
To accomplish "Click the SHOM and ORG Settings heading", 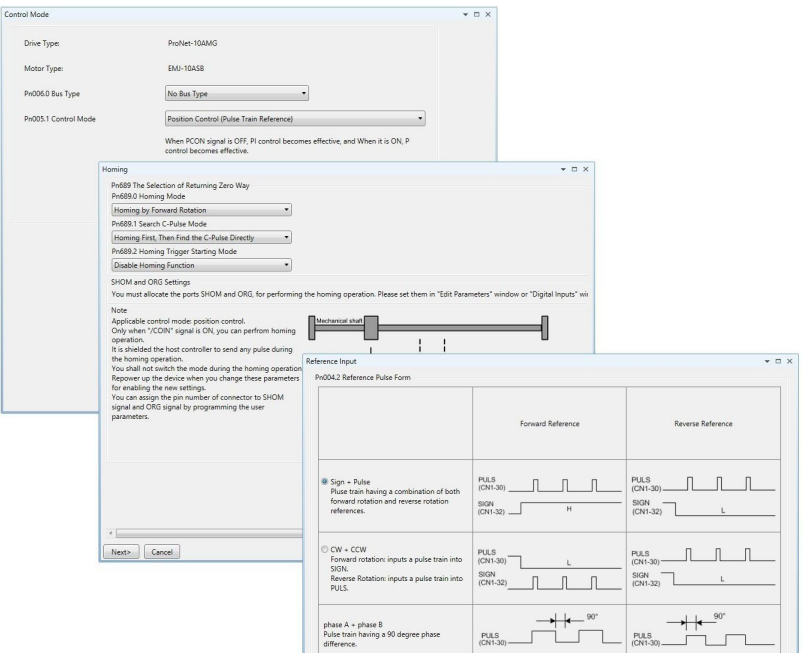I will (x=150, y=282).
